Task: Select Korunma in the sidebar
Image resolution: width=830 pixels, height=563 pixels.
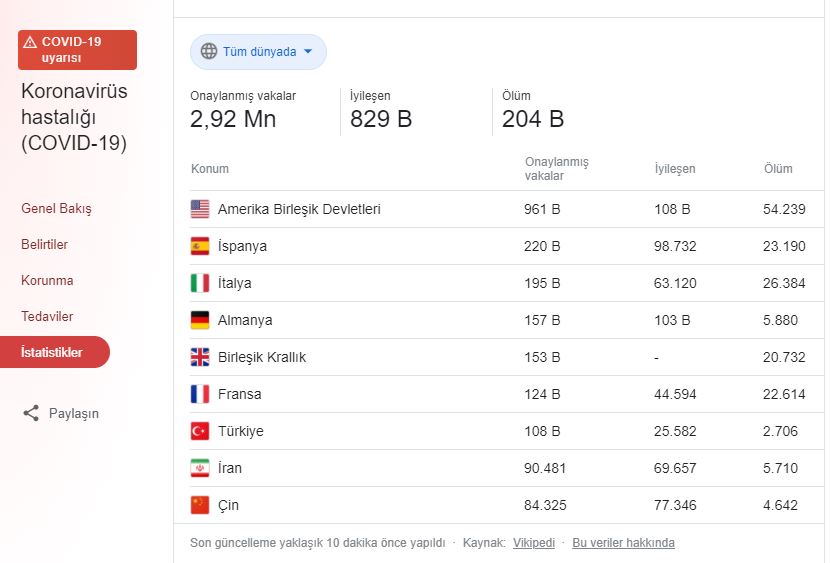Action: pos(47,281)
